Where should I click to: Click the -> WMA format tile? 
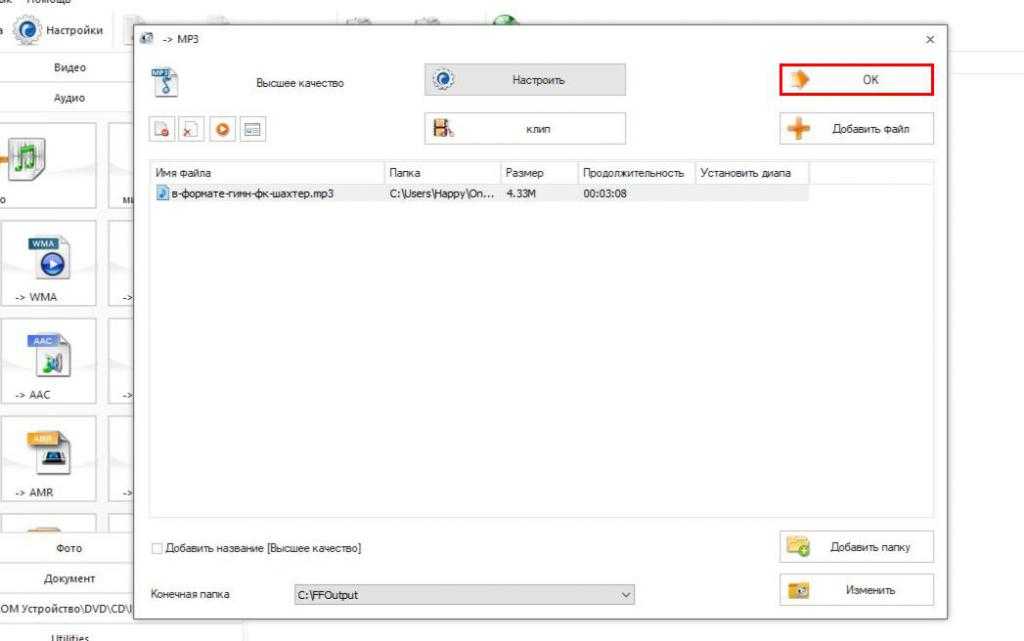[49, 263]
